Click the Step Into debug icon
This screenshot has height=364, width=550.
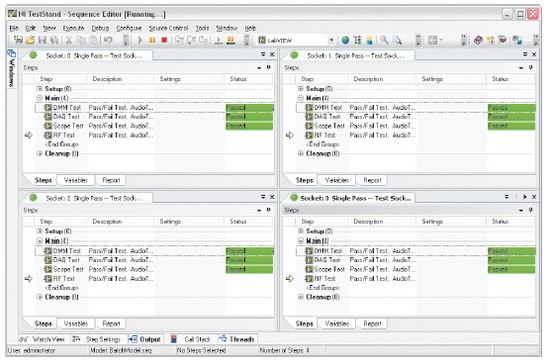(x=179, y=40)
